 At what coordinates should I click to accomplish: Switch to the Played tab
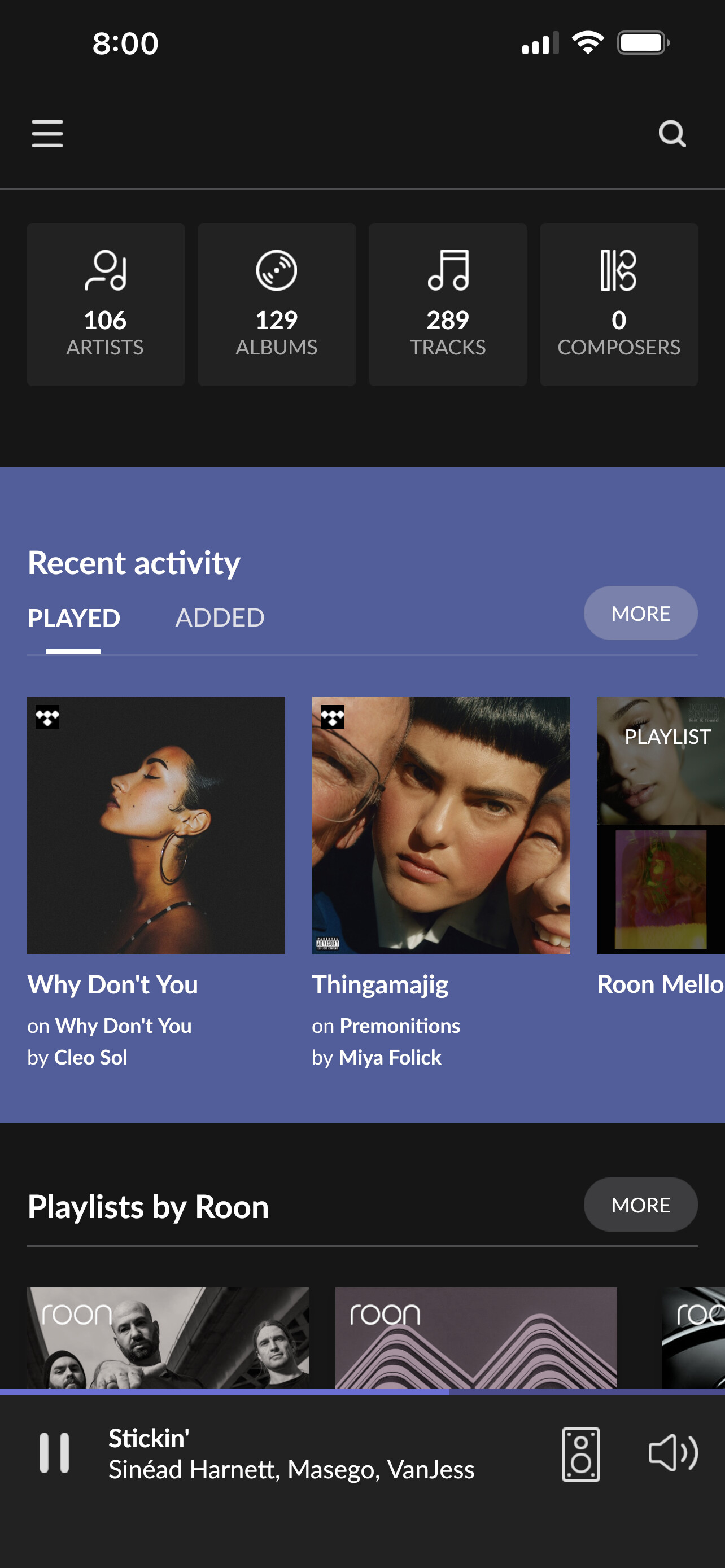click(x=73, y=619)
